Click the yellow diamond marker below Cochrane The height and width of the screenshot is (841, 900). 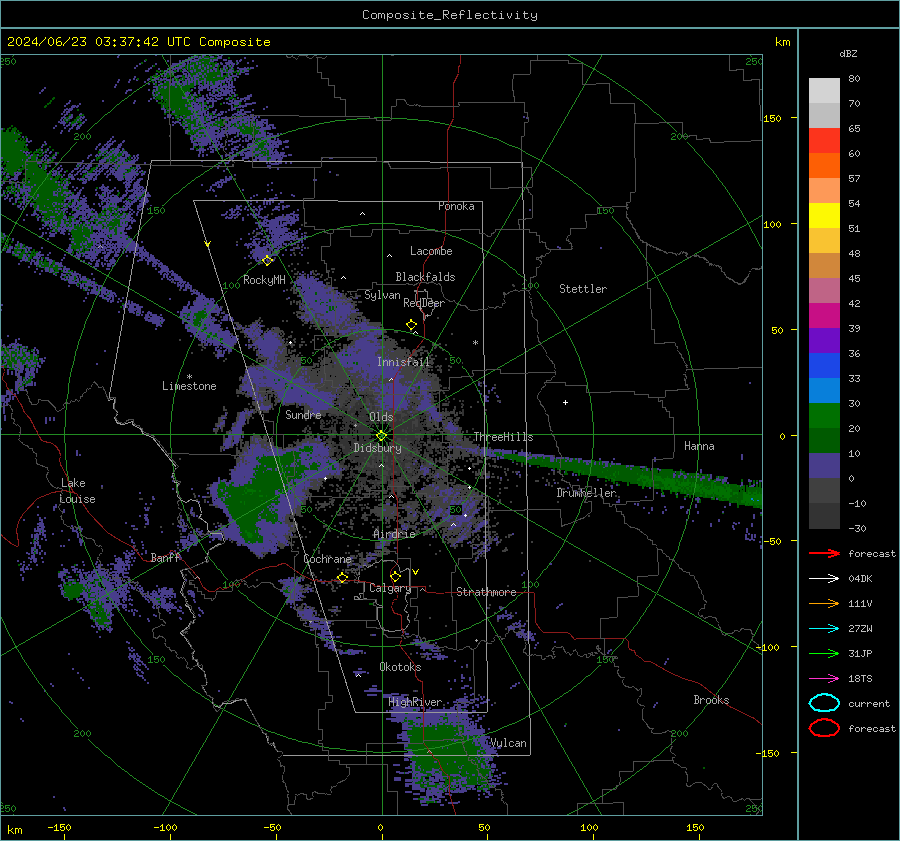tap(342, 577)
